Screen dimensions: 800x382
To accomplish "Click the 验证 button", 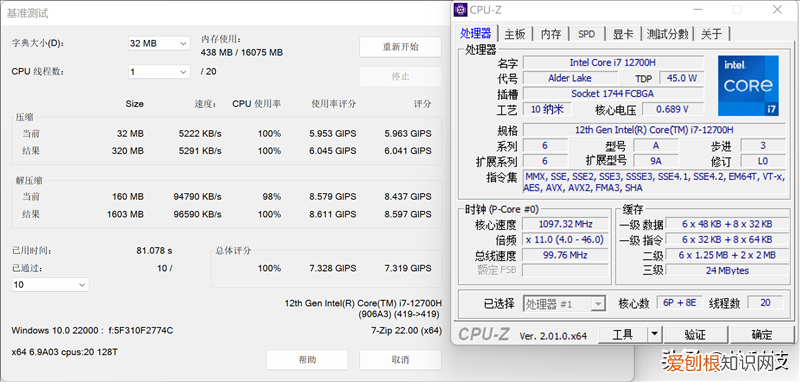I will [x=695, y=335].
